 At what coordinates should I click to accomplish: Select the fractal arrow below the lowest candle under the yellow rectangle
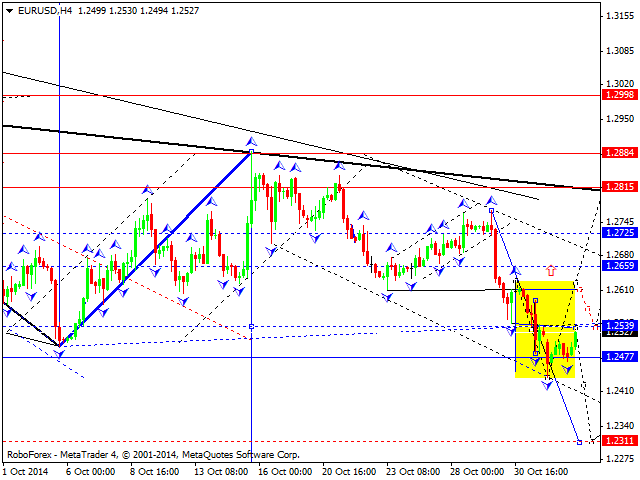click(547, 384)
